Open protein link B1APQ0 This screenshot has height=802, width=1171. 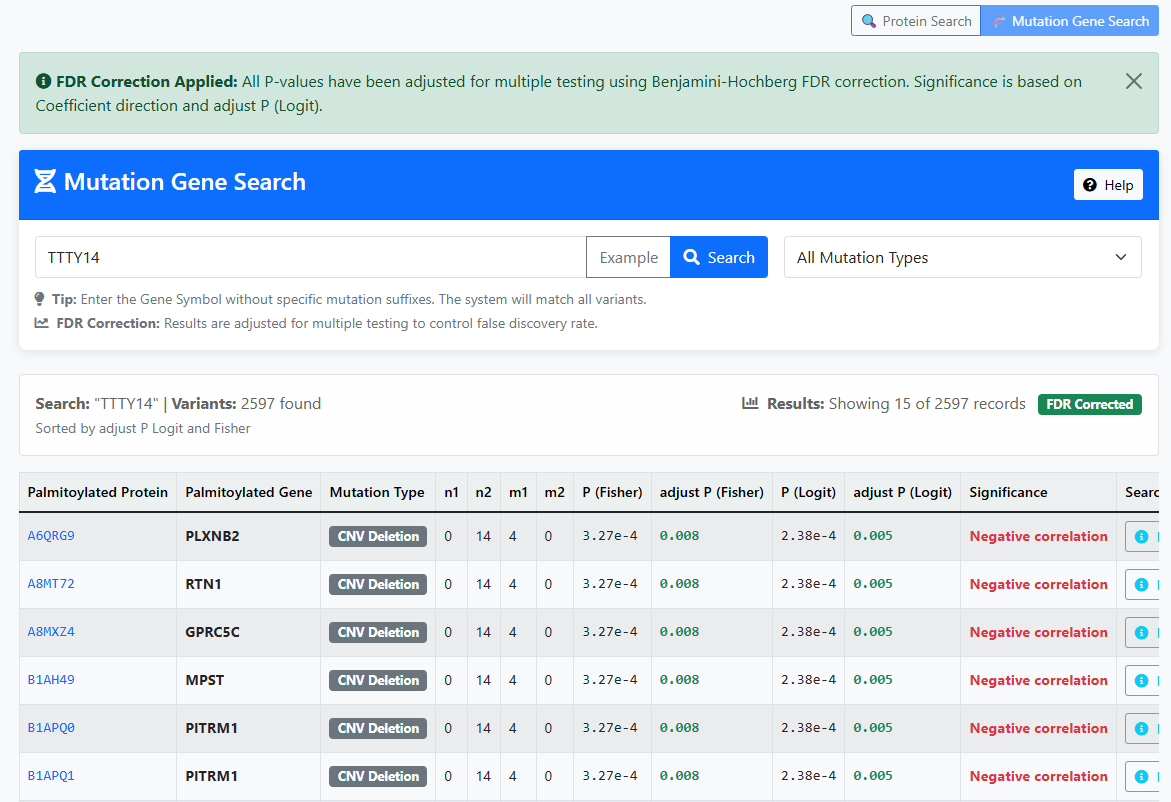coord(51,727)
